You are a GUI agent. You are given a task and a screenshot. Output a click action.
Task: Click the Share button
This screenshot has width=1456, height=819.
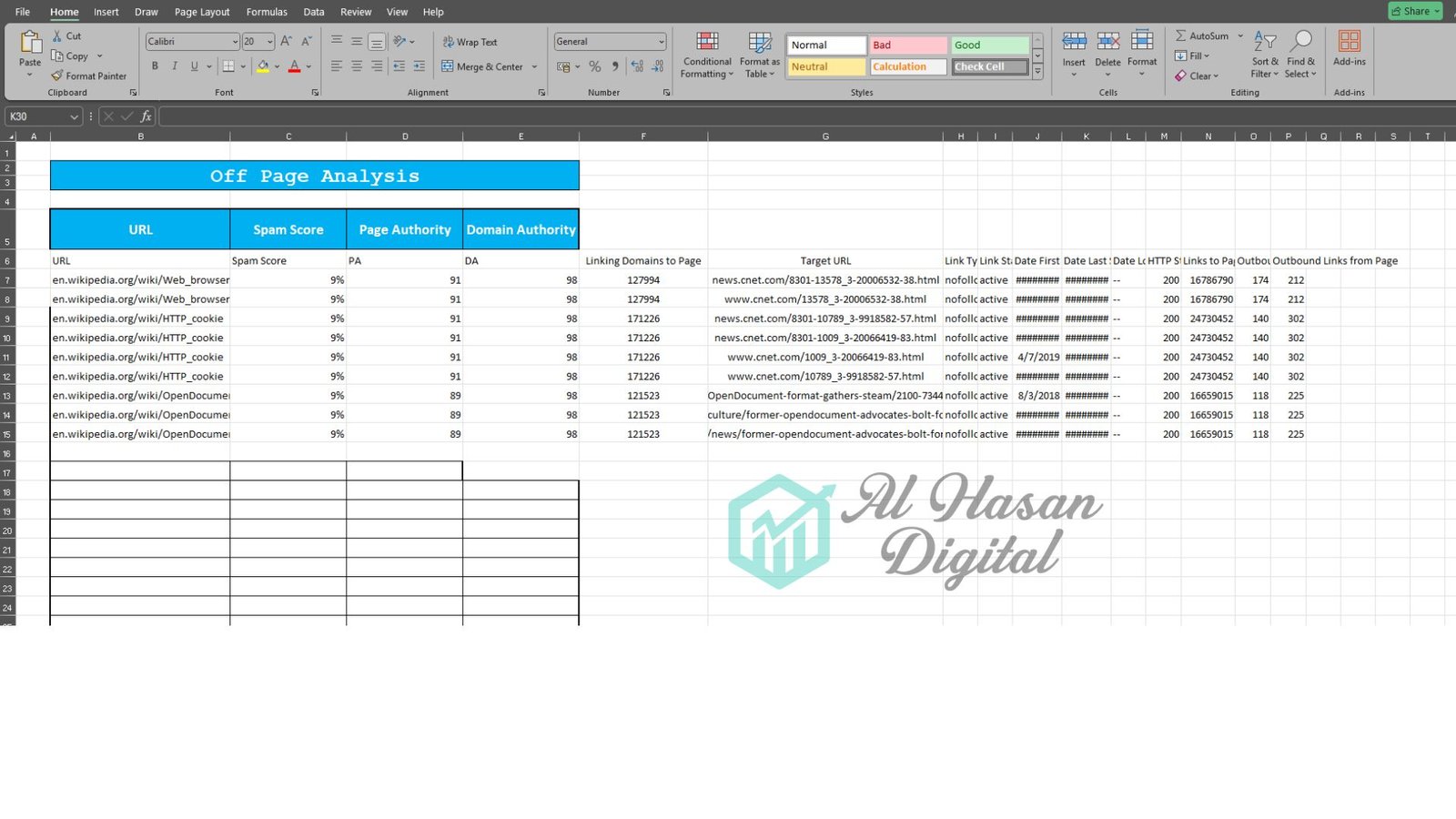point(1415,11)
